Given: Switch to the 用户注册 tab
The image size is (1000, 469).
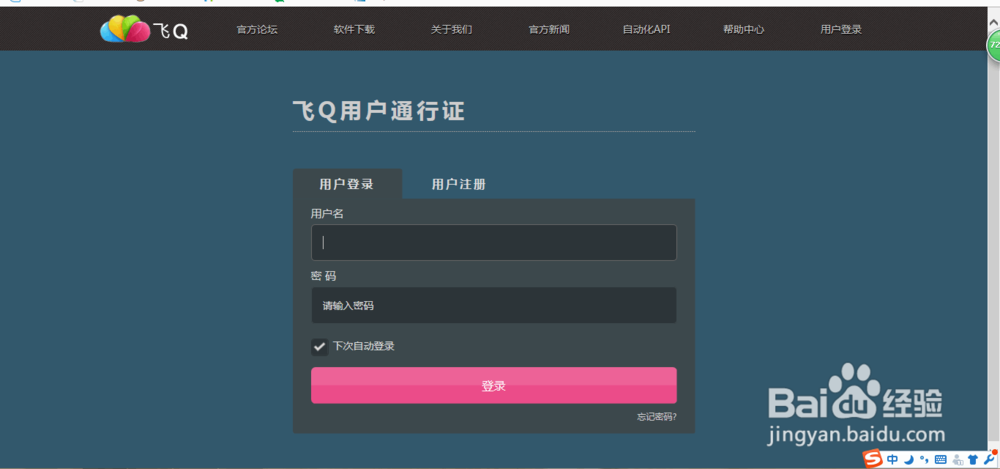Looking at the screenshot, I should 459,184.
